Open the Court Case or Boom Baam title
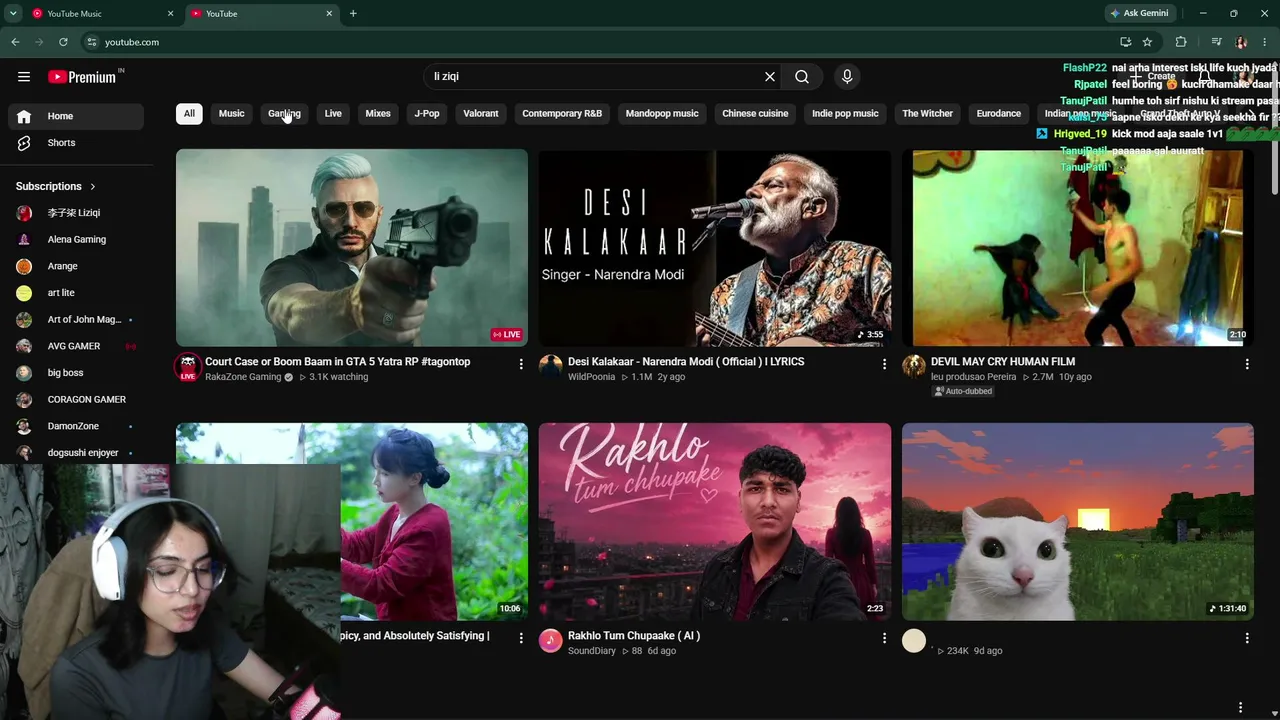 (337, 362)
